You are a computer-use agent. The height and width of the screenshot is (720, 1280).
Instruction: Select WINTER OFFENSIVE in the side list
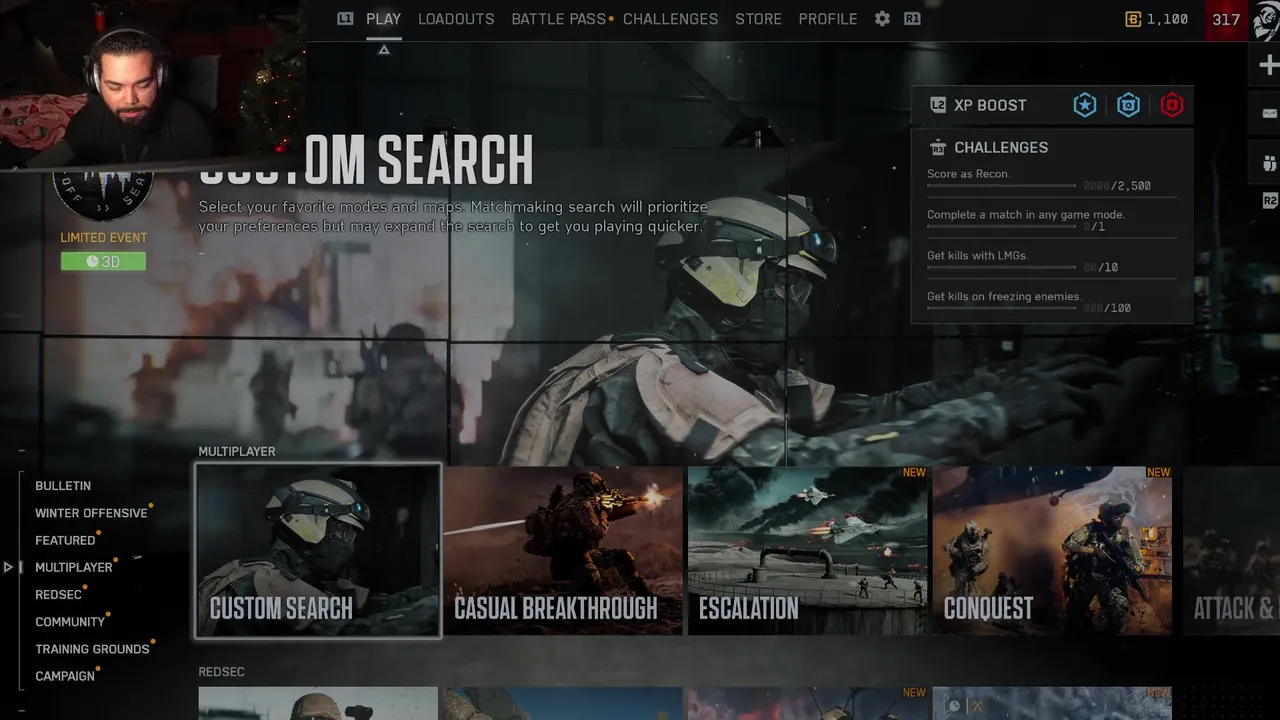click(x=91, y=513)
